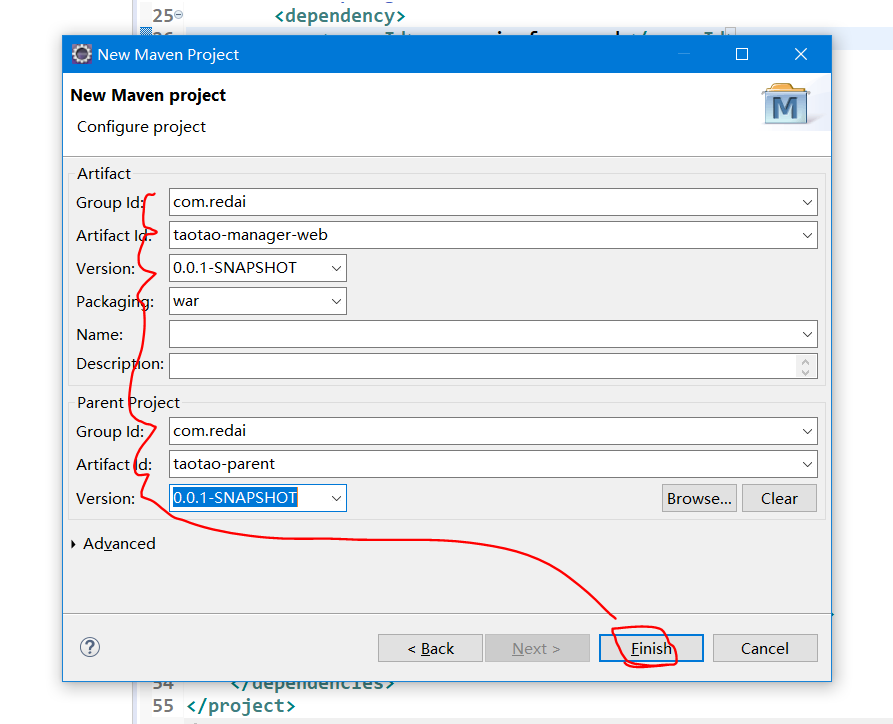The width and height of the screenshot is (893, 724).
Task: Click the Maven M wizard banner icon
Action: [786, 105]
